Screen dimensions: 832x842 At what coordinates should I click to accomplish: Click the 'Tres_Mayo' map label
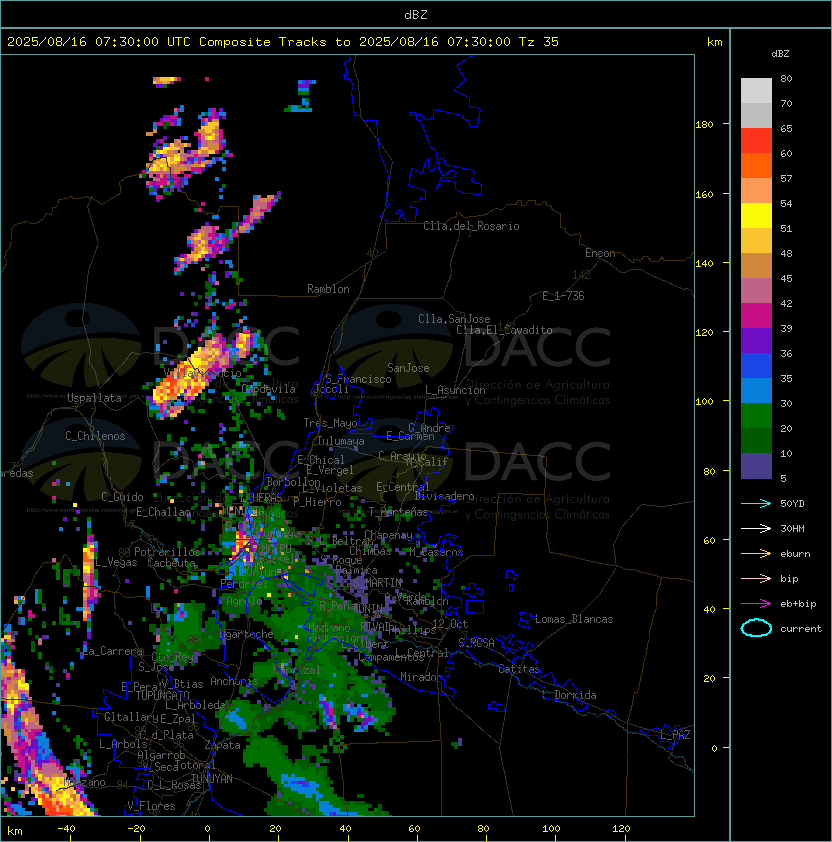tap(330, 423)
